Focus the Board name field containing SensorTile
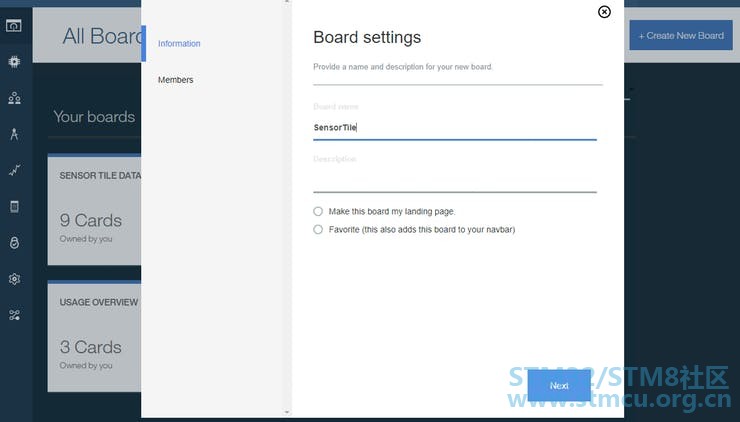 (x=455, y=128)
